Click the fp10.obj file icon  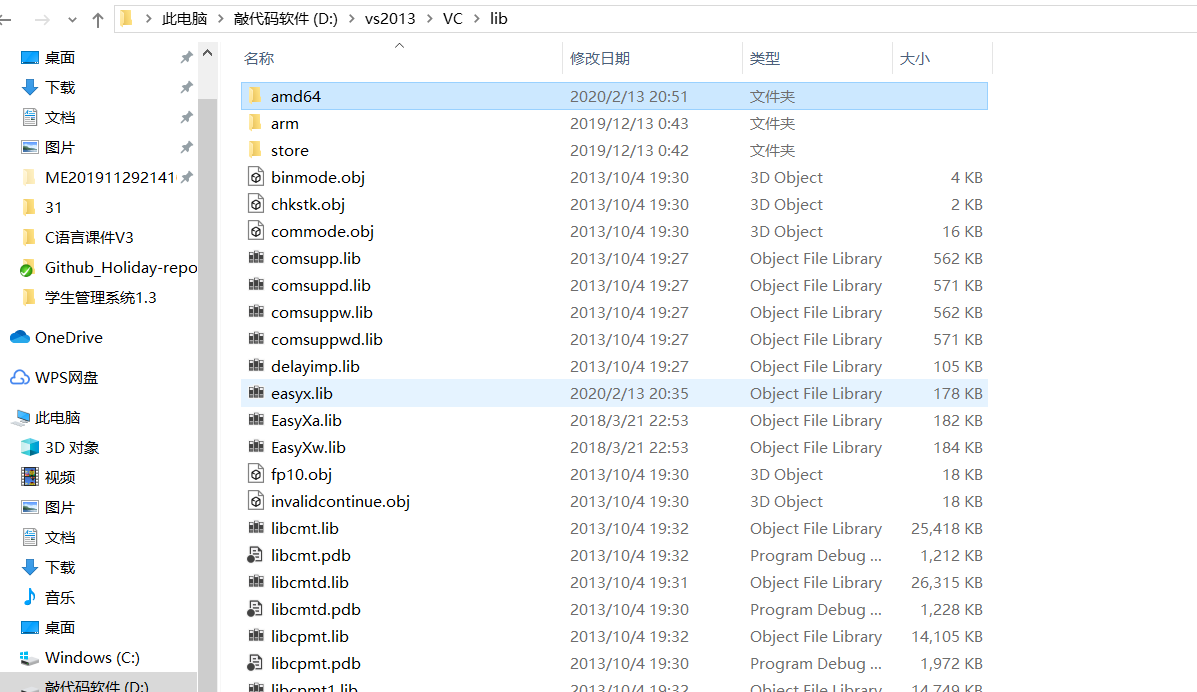(256, 474)
